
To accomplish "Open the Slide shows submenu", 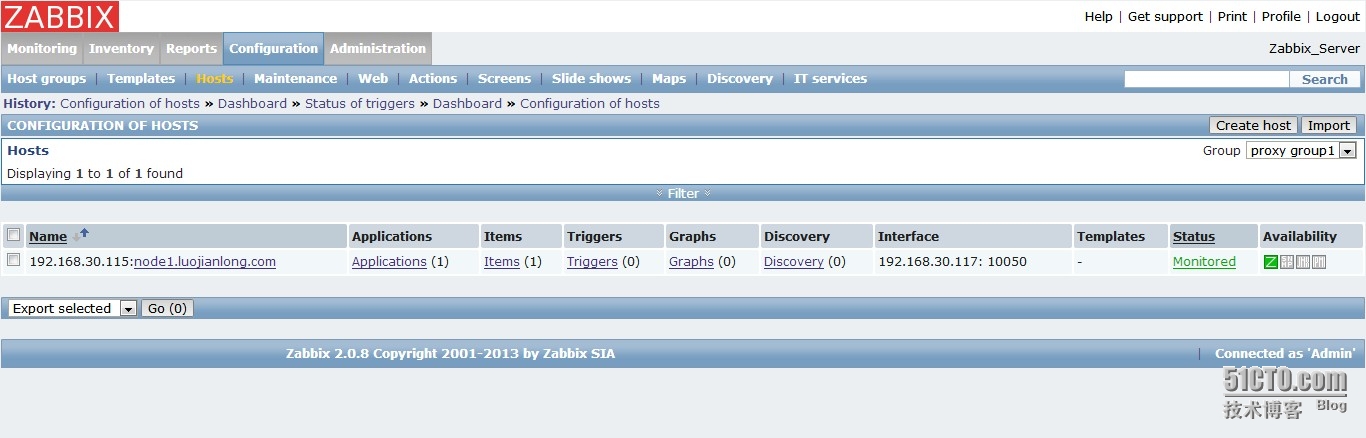I will click(x=591, y=79).
